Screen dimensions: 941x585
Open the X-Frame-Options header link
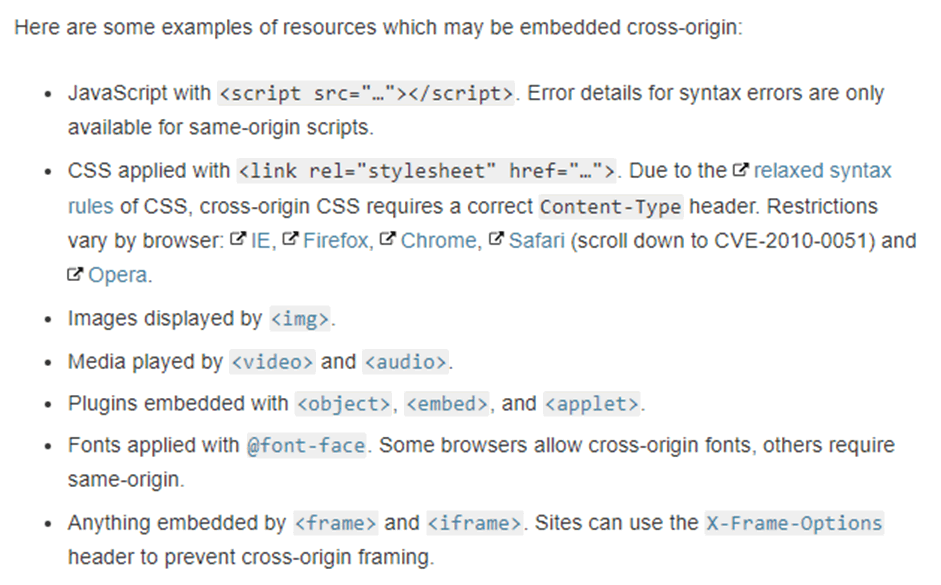pos(794,523)
